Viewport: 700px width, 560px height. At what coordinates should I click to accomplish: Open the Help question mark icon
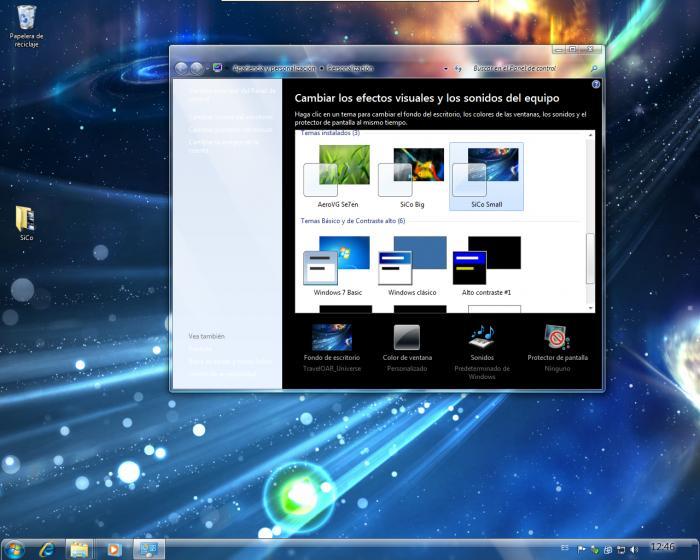[596, 84]
